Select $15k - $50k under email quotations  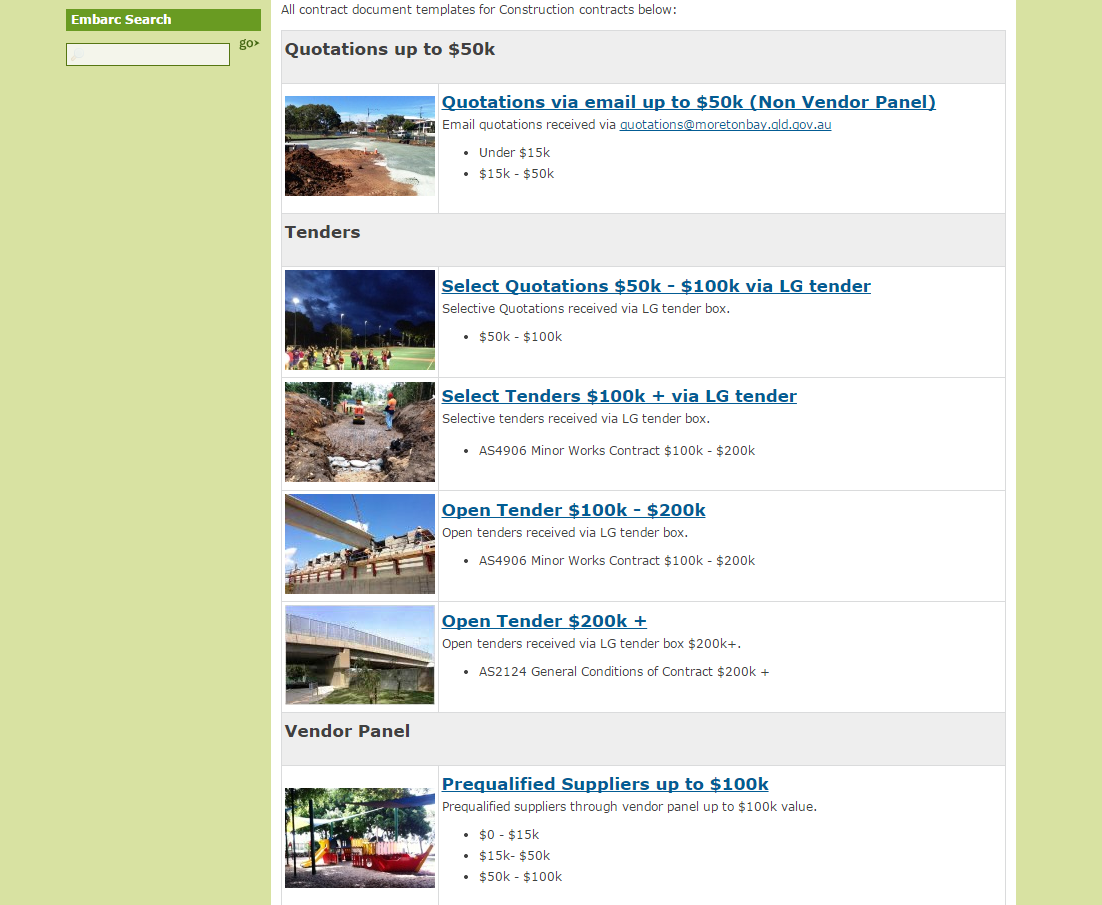(516, 174)
